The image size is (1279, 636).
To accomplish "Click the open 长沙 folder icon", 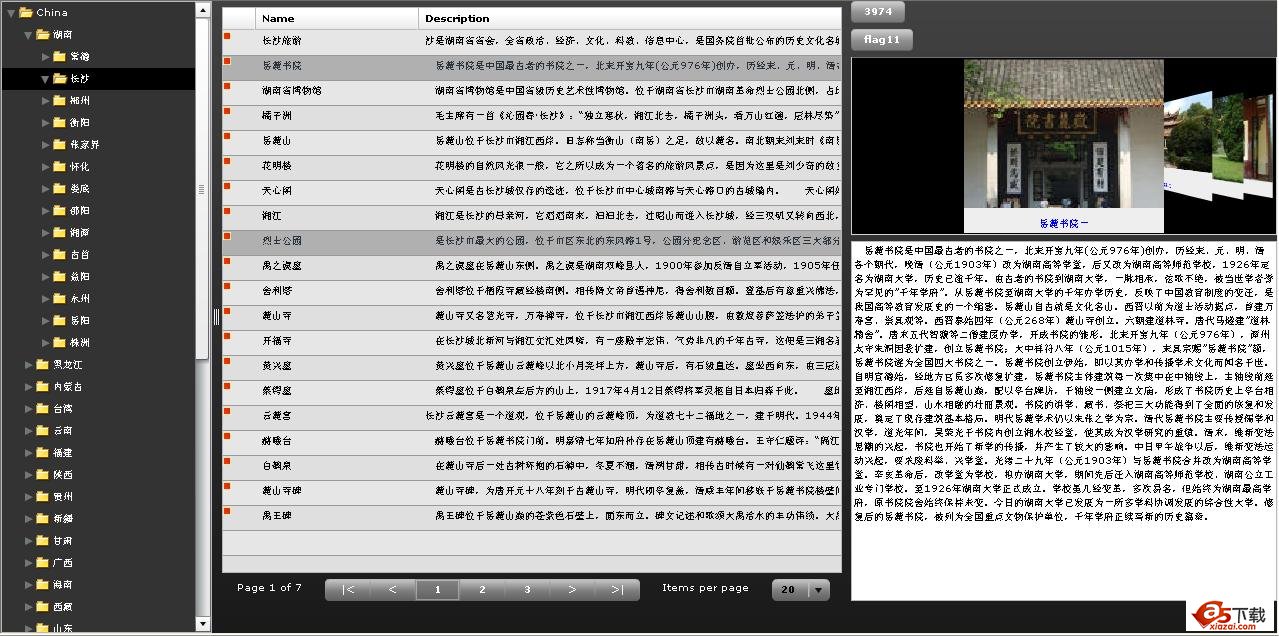I will coord(59,78).
